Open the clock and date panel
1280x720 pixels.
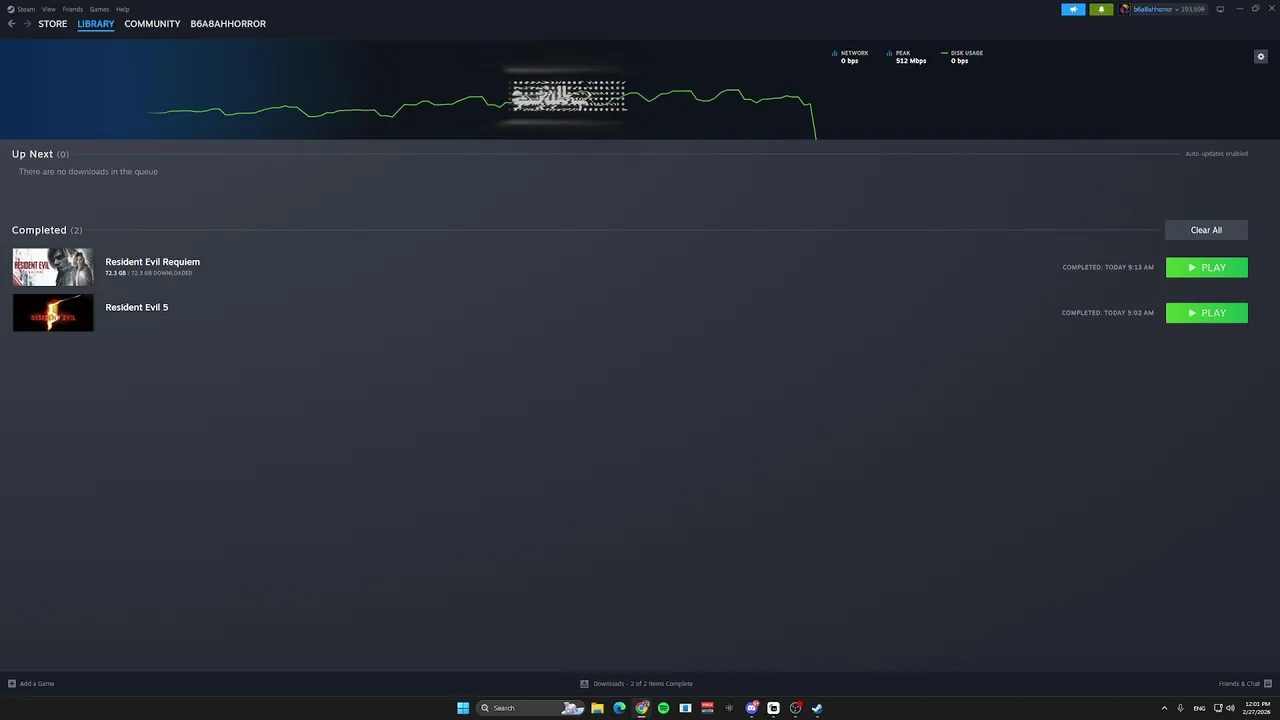[1257, 708]
